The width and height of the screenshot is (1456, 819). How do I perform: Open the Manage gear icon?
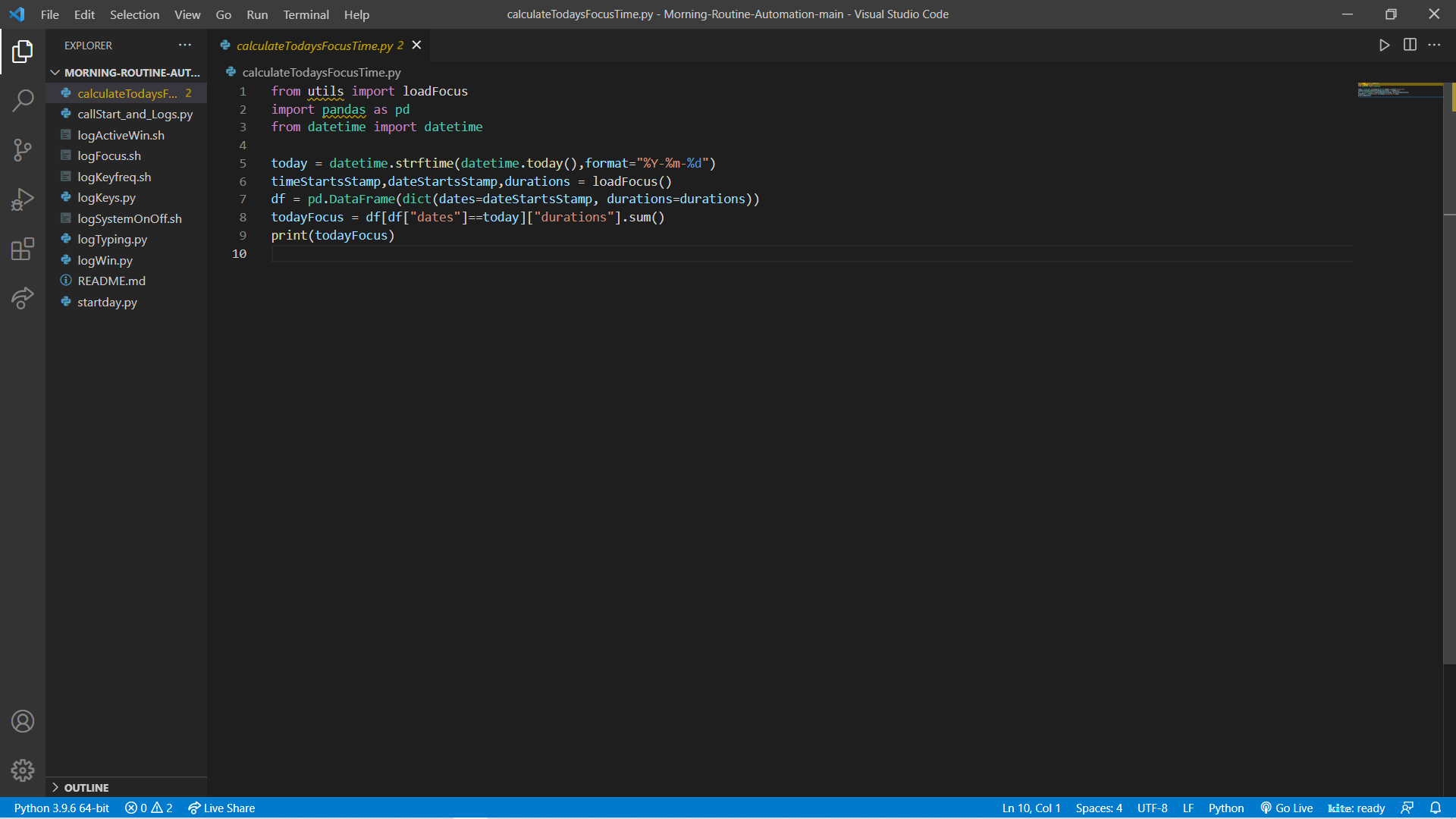click(x=23, y=770)
